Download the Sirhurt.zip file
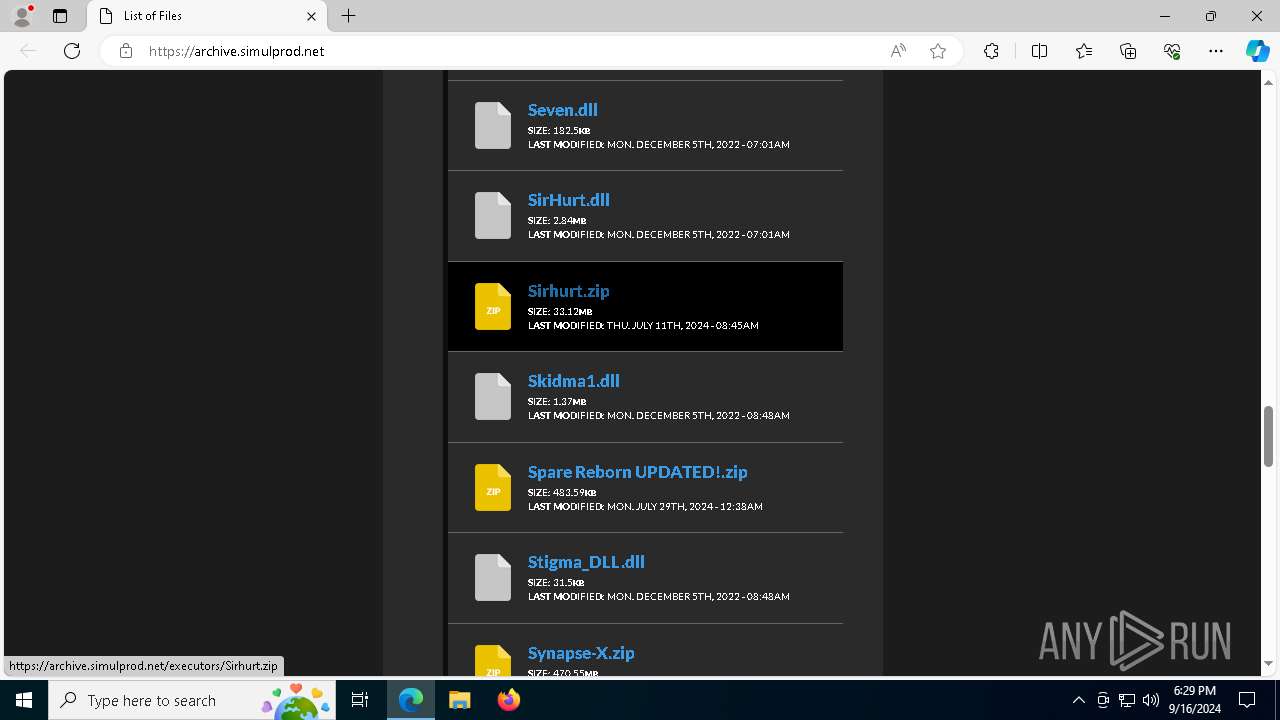Image resolution: width=1280 pixels, height=720 pixels. click(x=569, y=291)
